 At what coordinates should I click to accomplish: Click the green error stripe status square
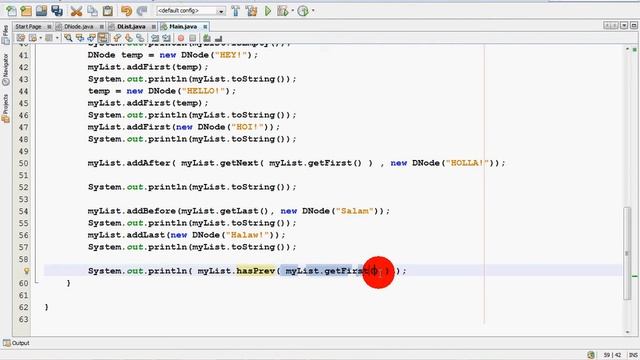635,49
